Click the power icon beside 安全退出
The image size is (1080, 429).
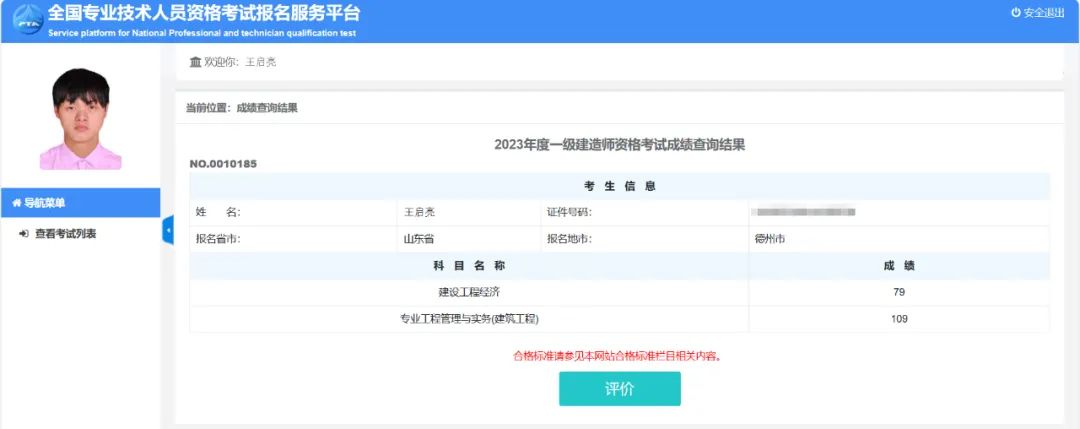click(1016, 13)
